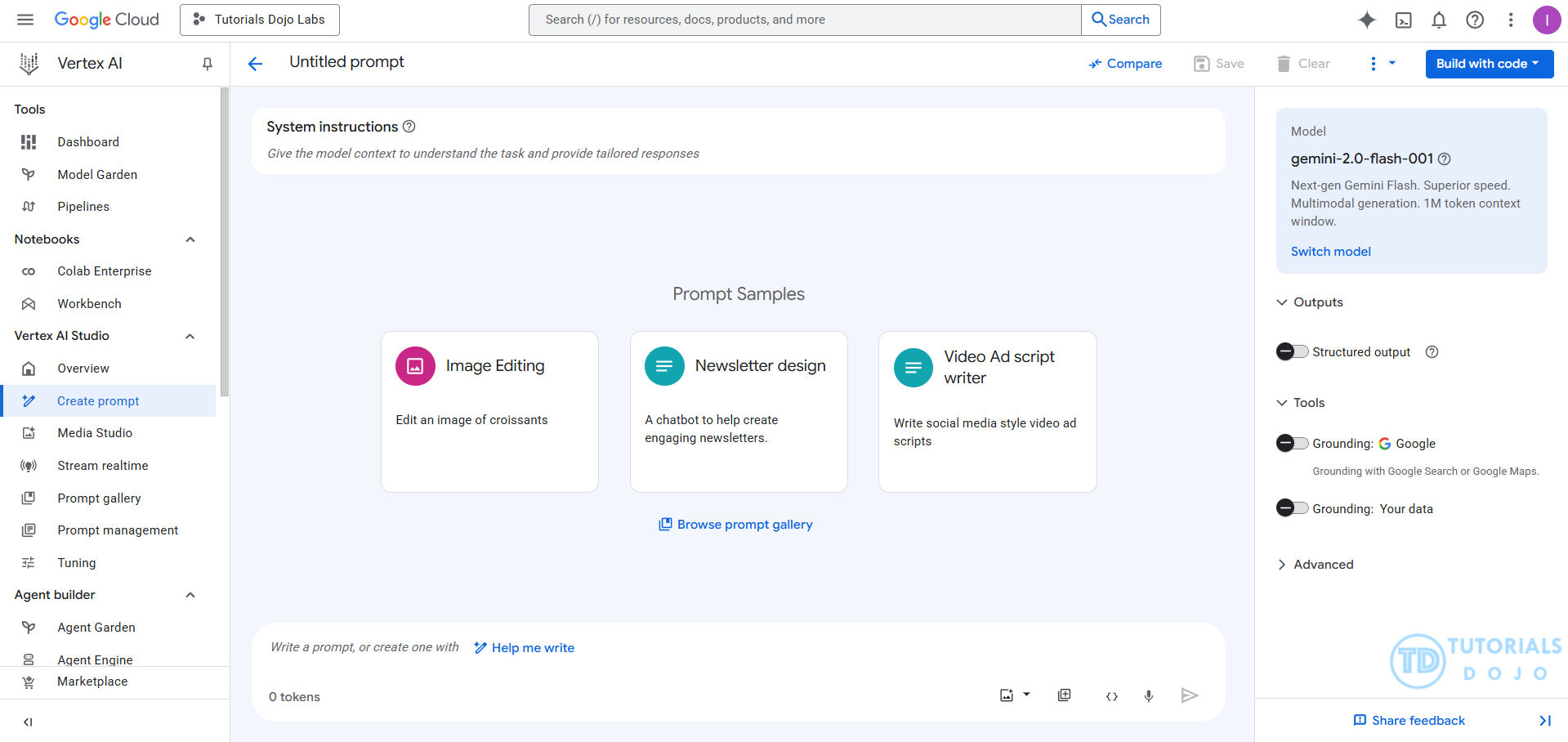Viewport: 1568px width, 742px height.
Task: Collapse the Notebooks sidebar section
Action: coord(190,239)
